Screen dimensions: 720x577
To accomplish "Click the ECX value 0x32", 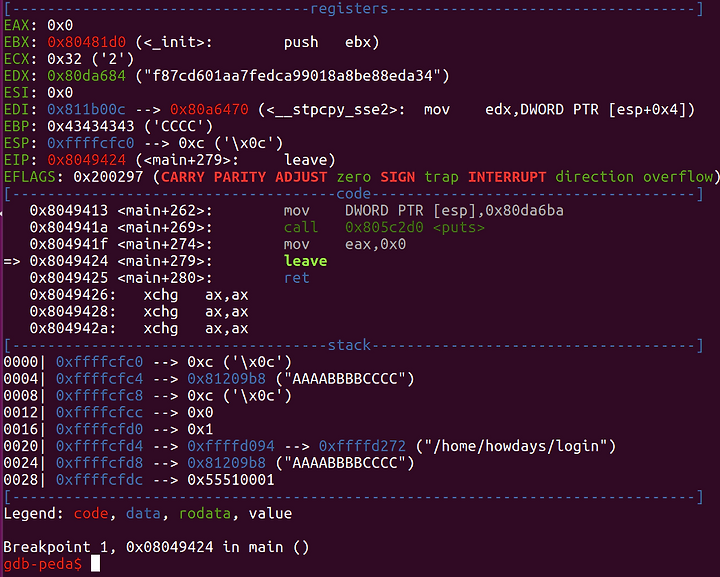I will [x=64, y=59].
